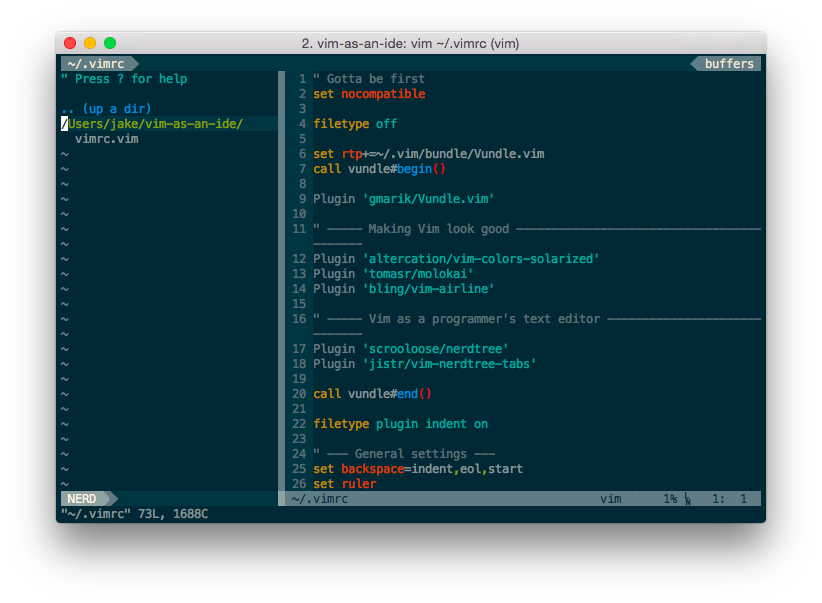Click the '.. (up a dir)' entry

point(106,109)
